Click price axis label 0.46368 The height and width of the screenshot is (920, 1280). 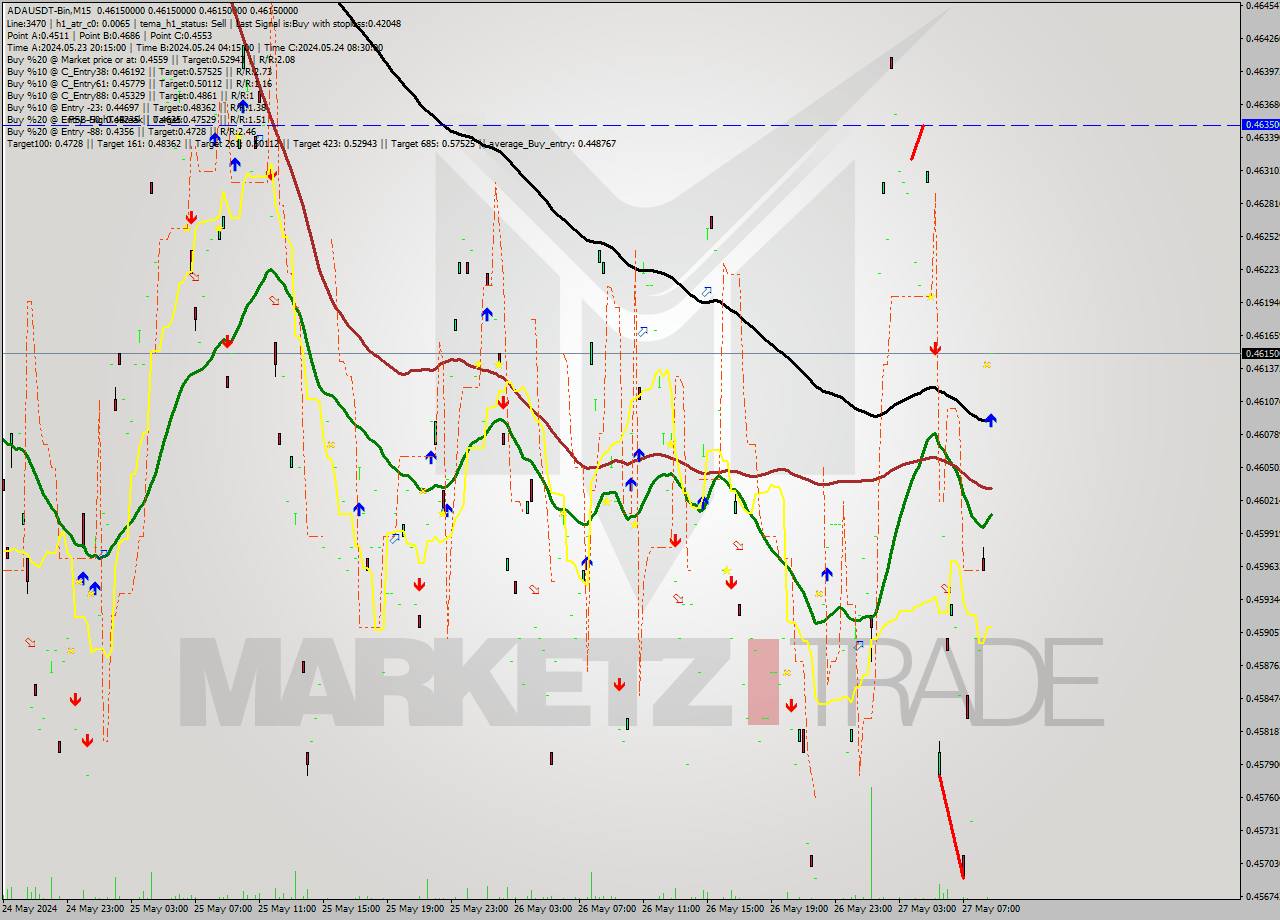pos(1261,104)
